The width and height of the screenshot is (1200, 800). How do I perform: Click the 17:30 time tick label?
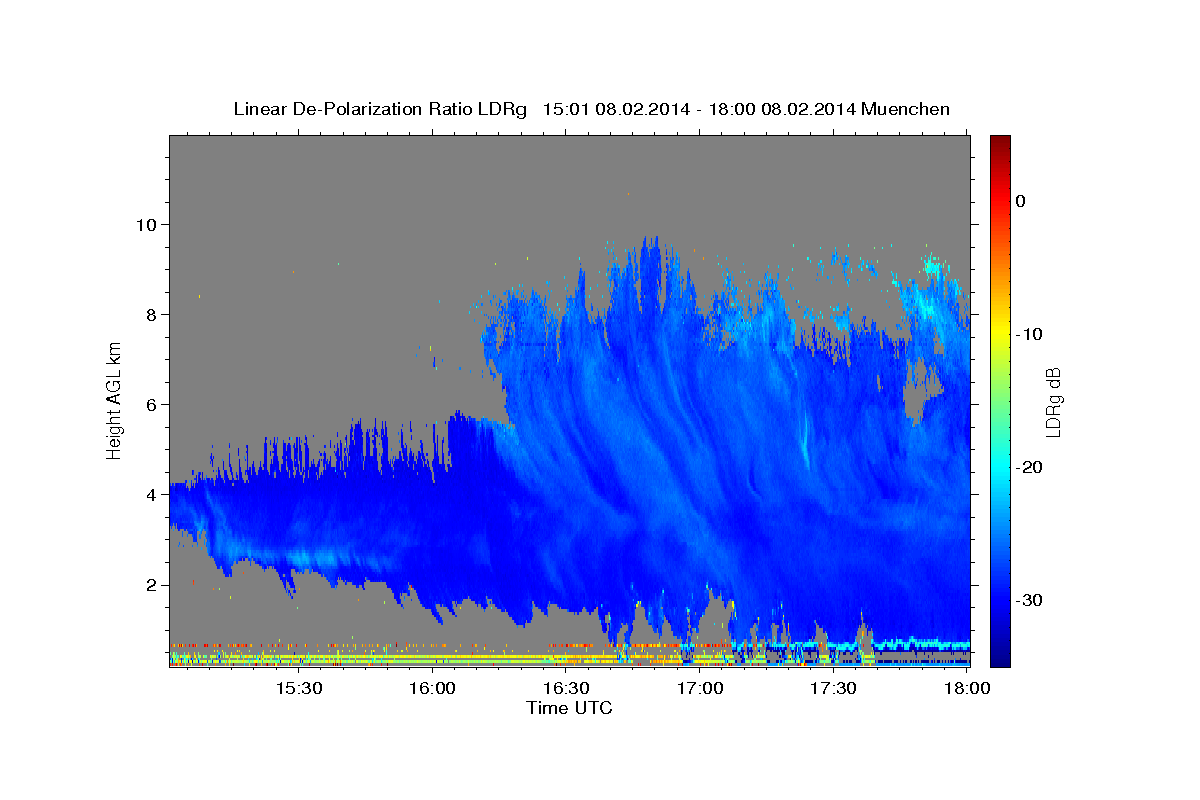pos(834,689)
